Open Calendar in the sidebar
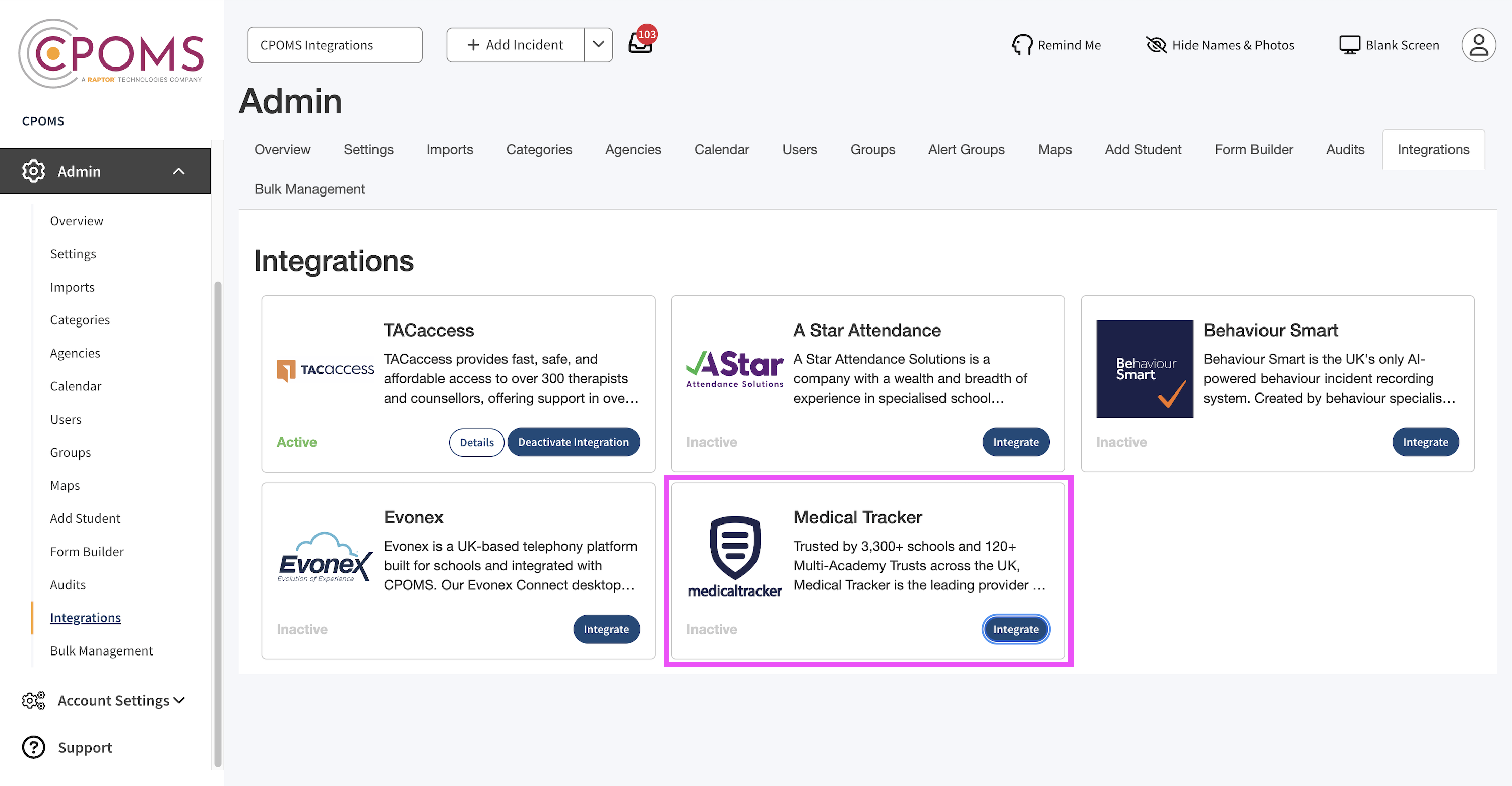This screenshot has height=786, width=1512. click(76, 386)
